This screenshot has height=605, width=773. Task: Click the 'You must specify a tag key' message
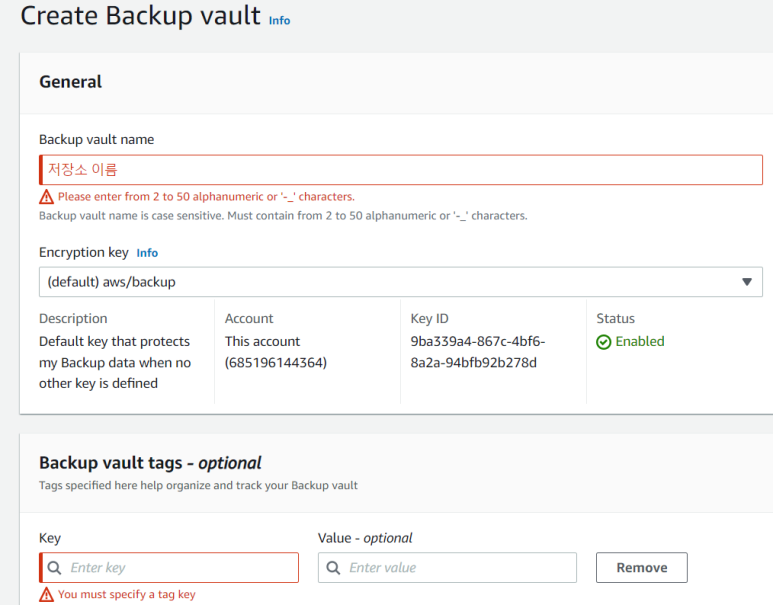click(x=127, y=595)
